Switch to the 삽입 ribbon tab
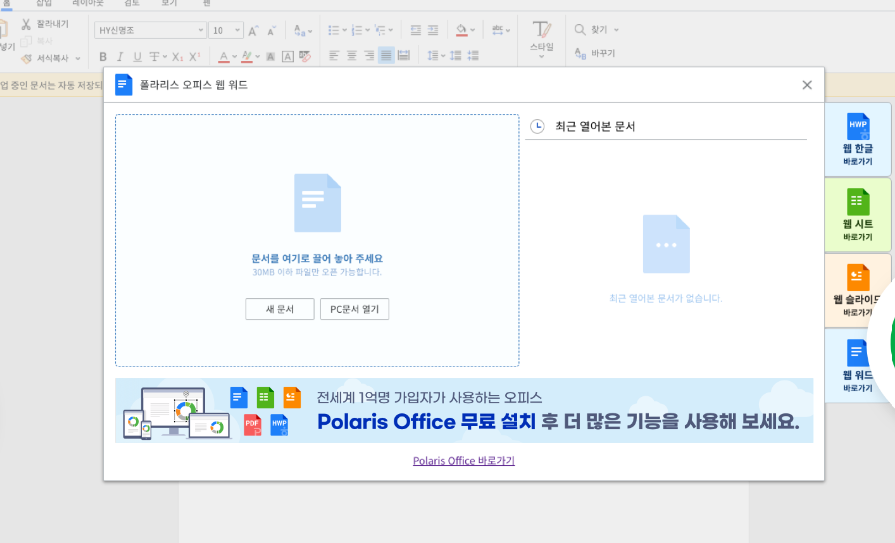 pyautogui.click(x=44, y=3)
